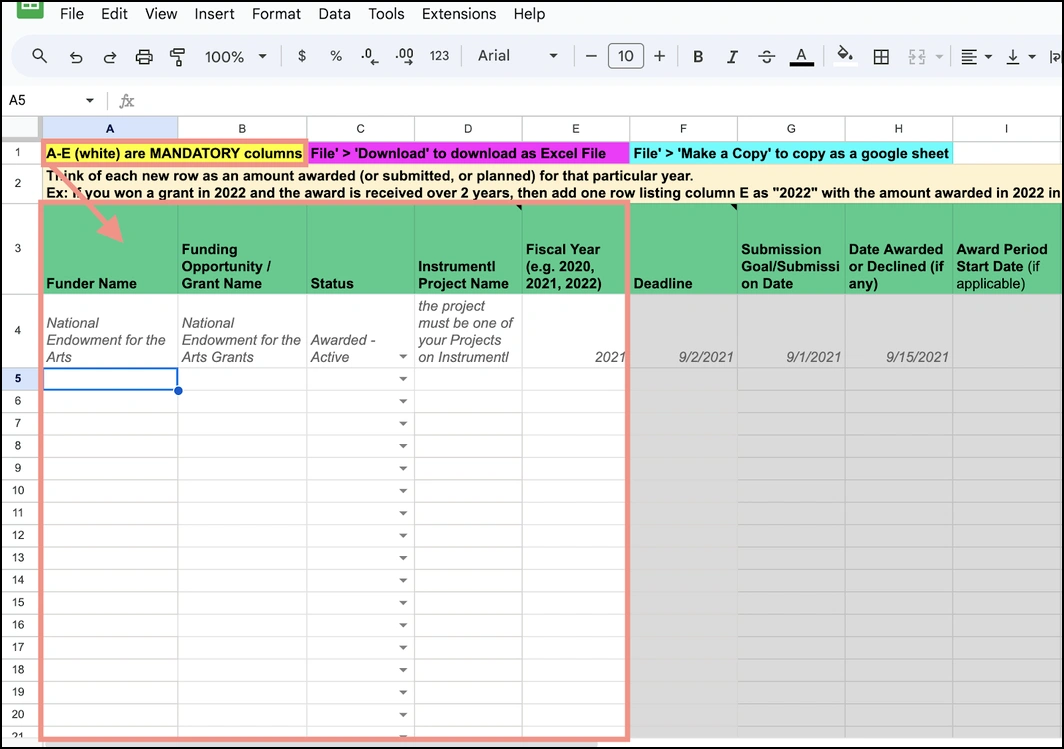
Task: Click the font size field showing 10
Action: (626, 56)
